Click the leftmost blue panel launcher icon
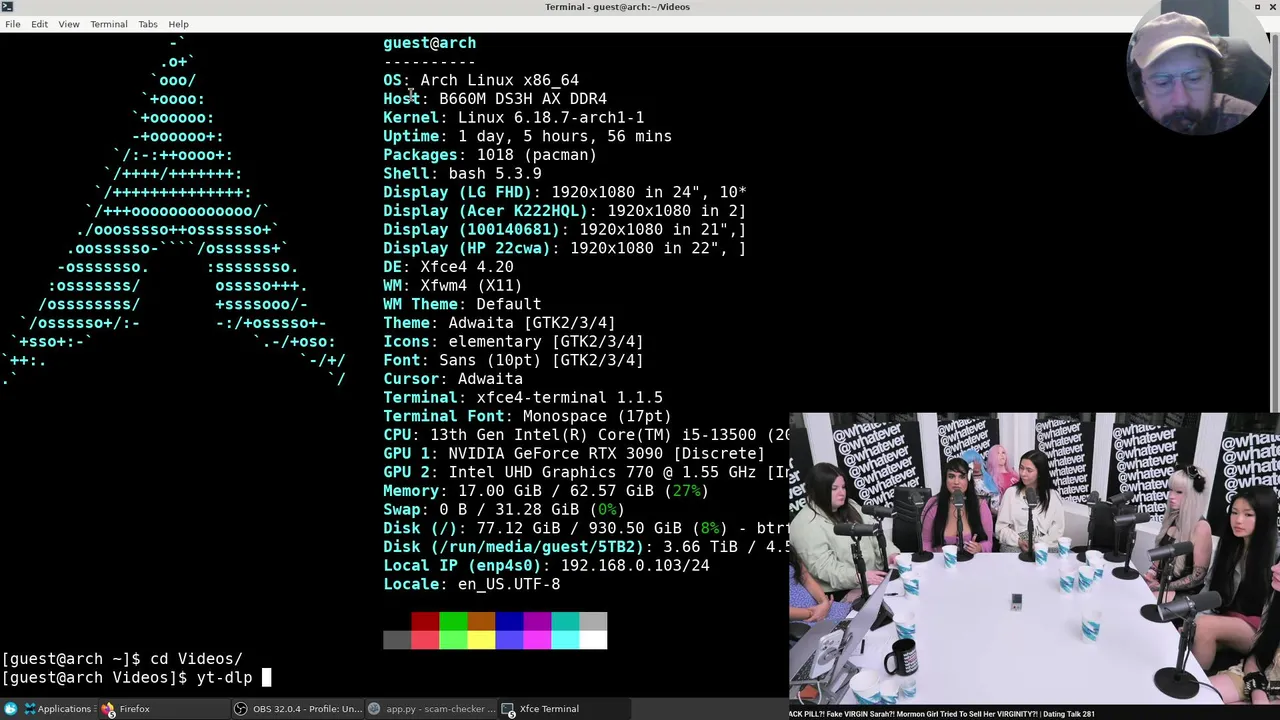Image resolution: width=1280 pixels, height=720 pixels. tap(10, 709)
